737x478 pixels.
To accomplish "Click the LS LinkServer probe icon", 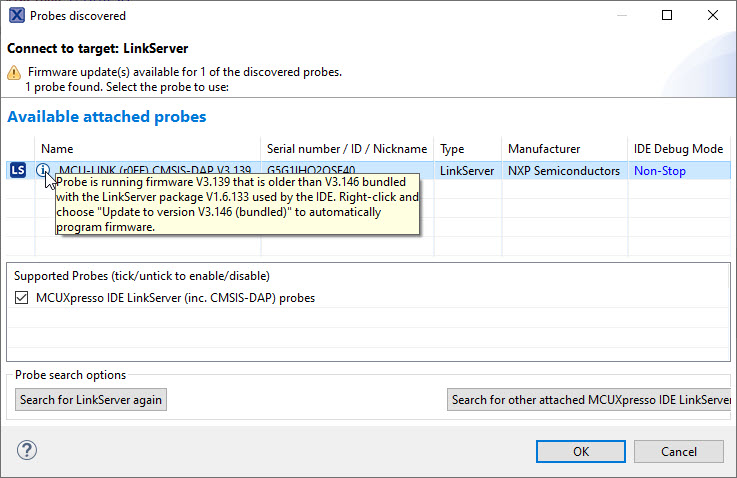I will click(x=17, y=170).
